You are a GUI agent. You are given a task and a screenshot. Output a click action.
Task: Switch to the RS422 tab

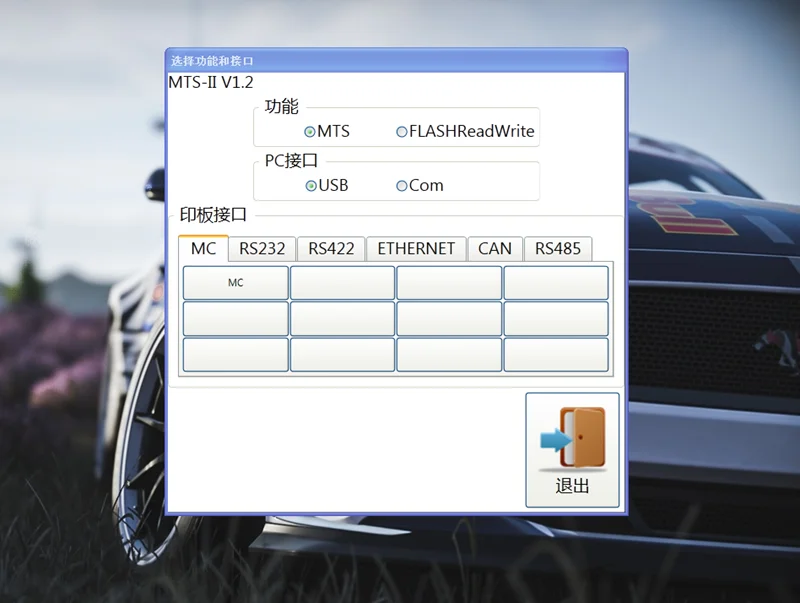pyautogui.click(x=331, y=249)
